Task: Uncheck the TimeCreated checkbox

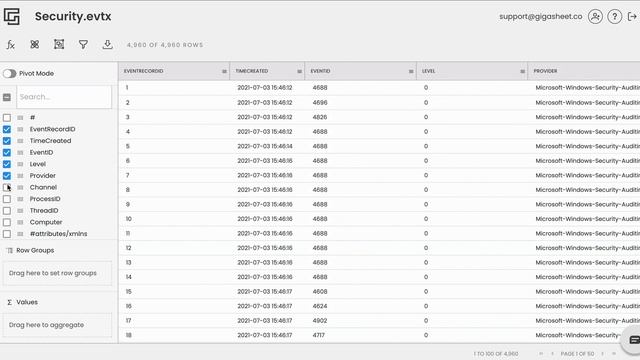Action: [x=7, y=141]
